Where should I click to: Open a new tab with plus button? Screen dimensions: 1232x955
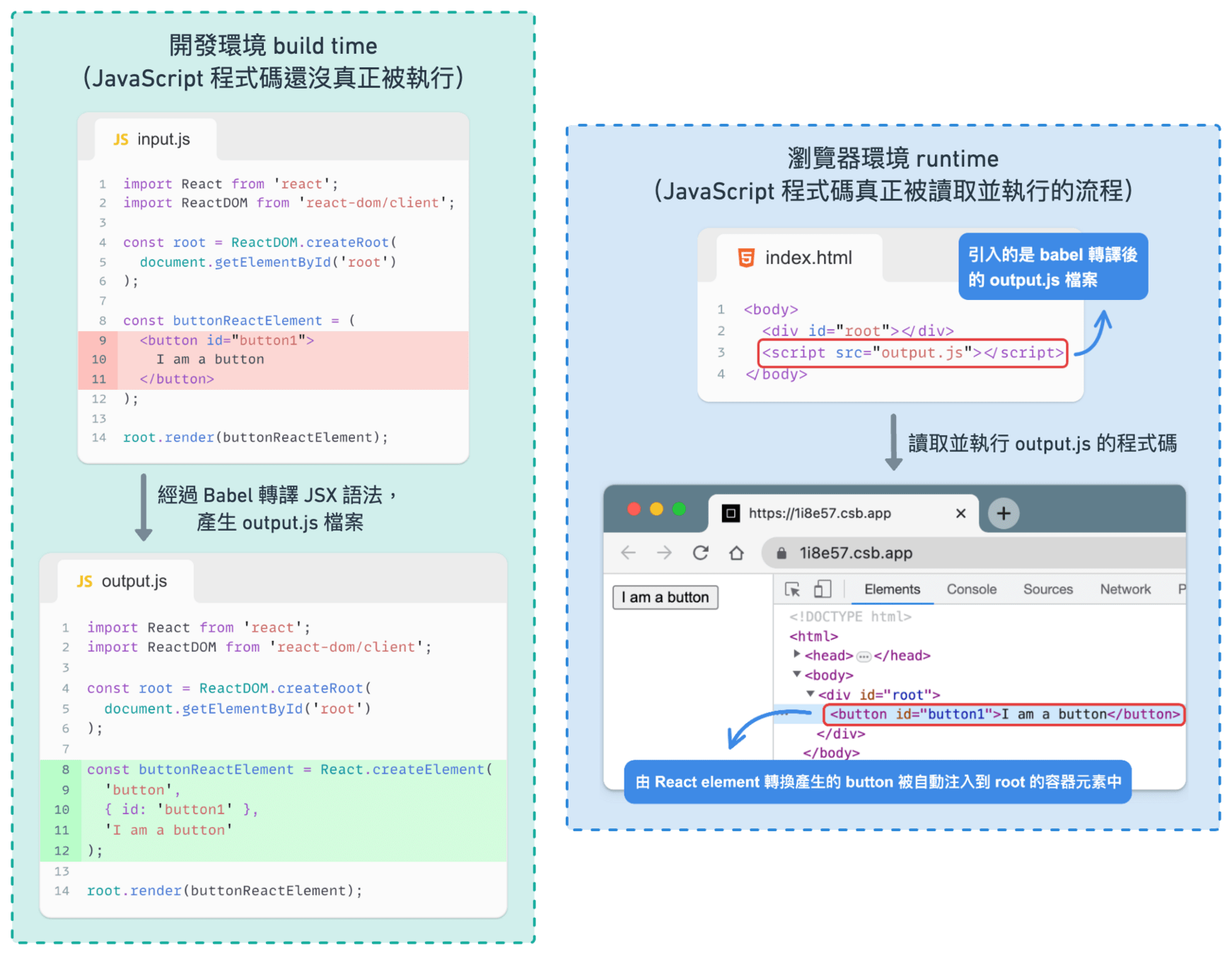(1003, 514)
